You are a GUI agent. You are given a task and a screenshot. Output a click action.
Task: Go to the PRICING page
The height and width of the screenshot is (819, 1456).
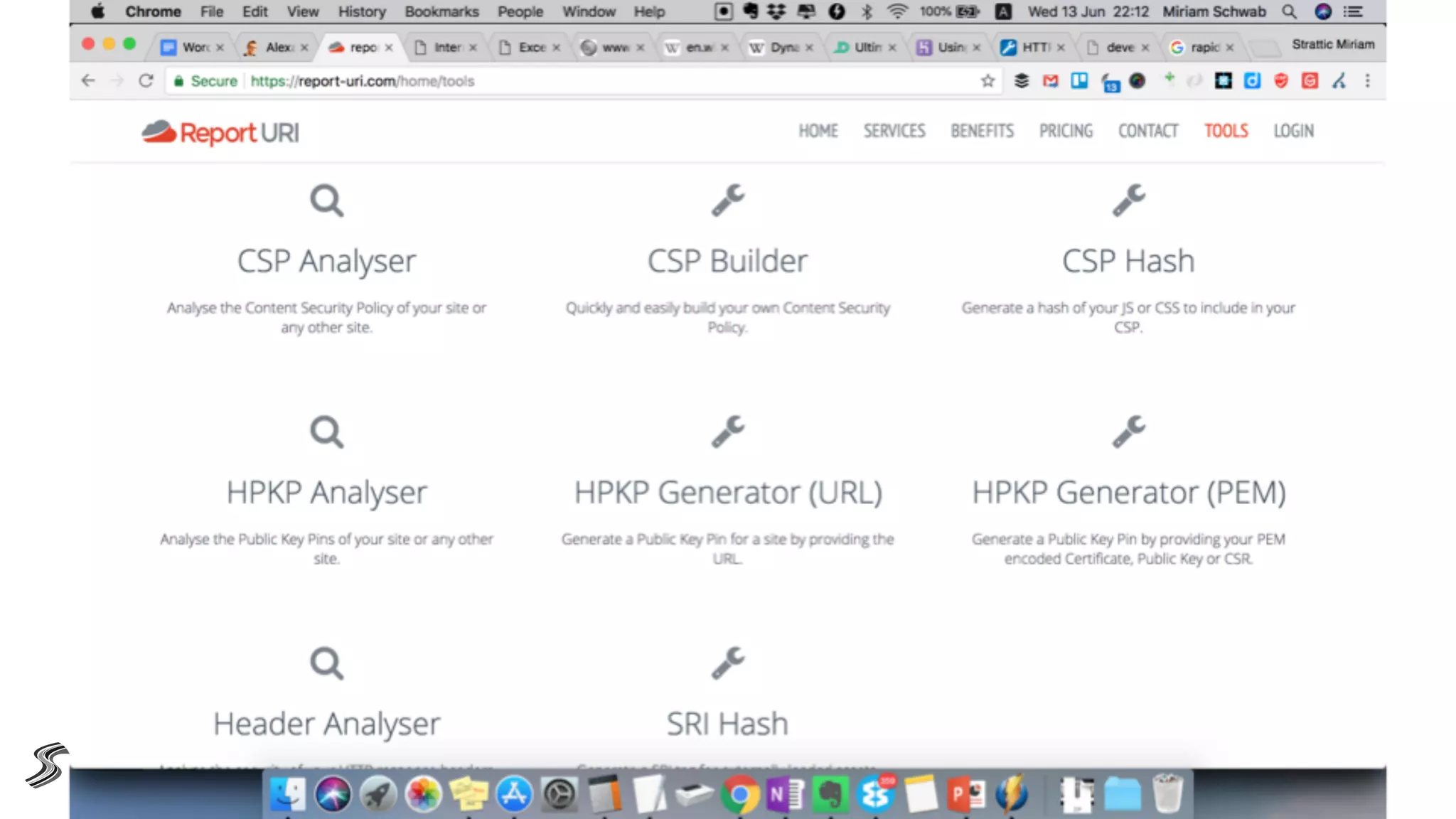pos(1066,131)
